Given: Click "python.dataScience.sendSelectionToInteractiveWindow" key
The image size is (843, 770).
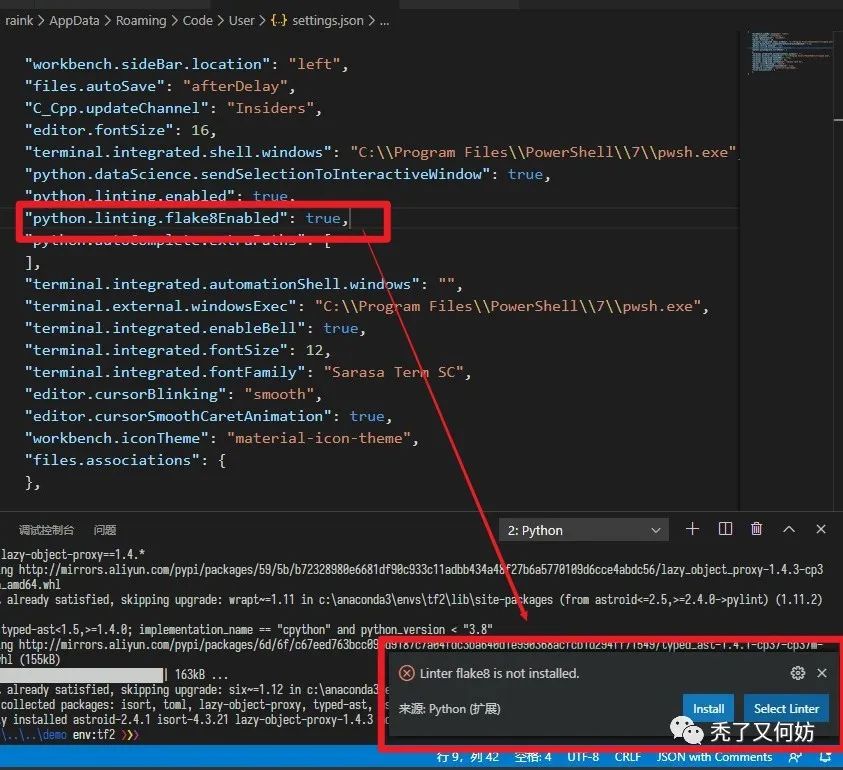Looking at the screenshot, I should (x=257, y=174).
